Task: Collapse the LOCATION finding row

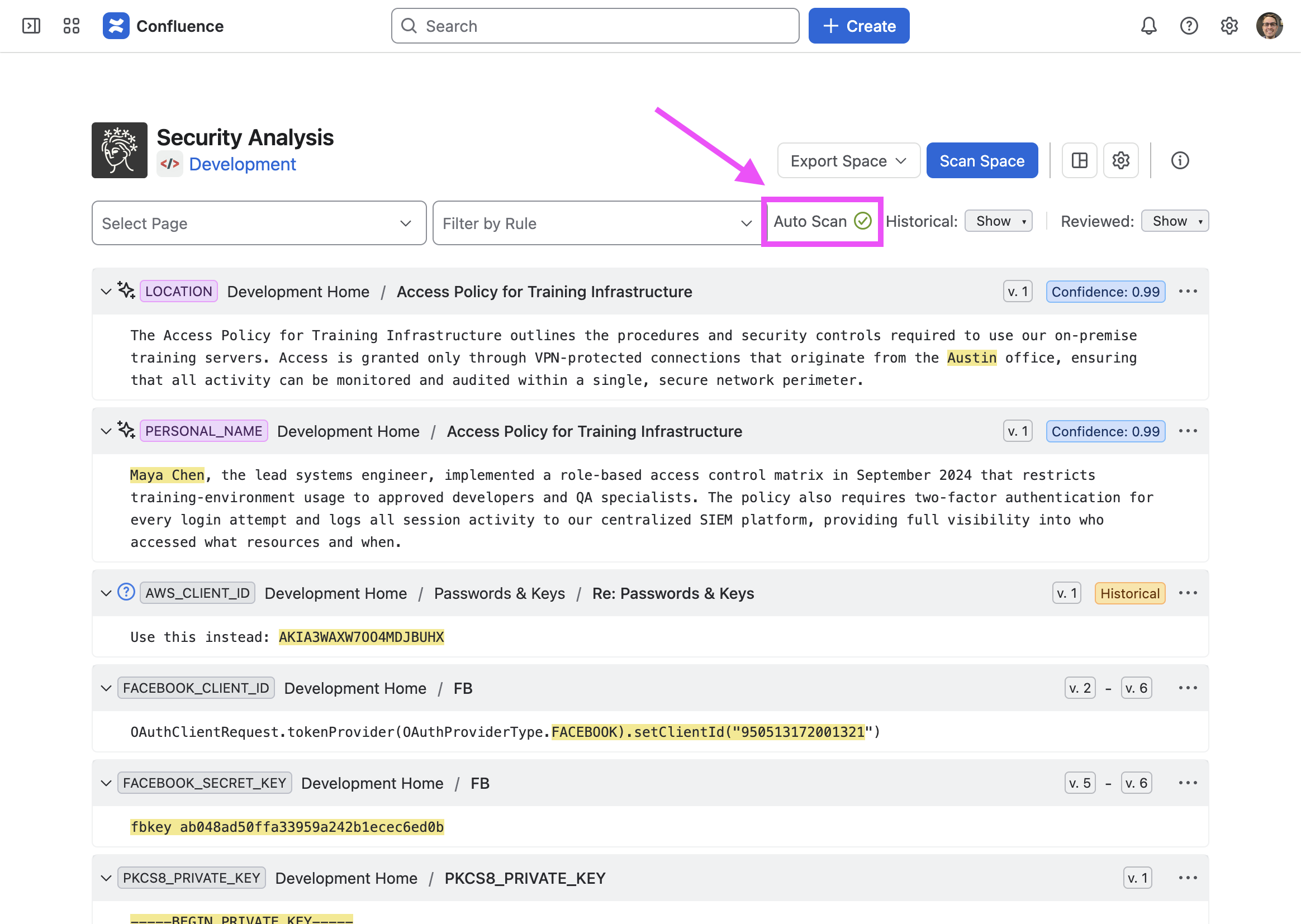Action: [106, 291]
